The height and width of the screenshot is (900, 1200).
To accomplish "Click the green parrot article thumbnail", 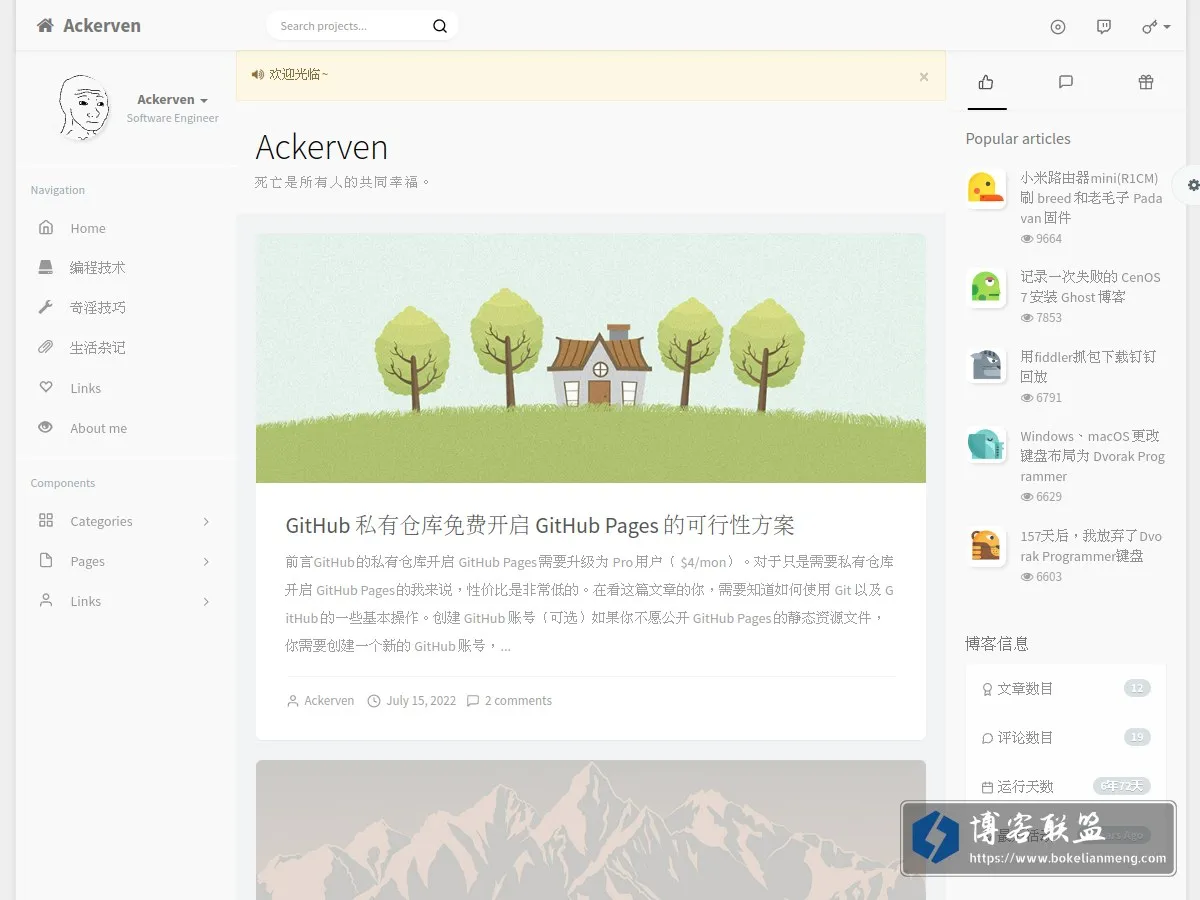I will point(986,287).
